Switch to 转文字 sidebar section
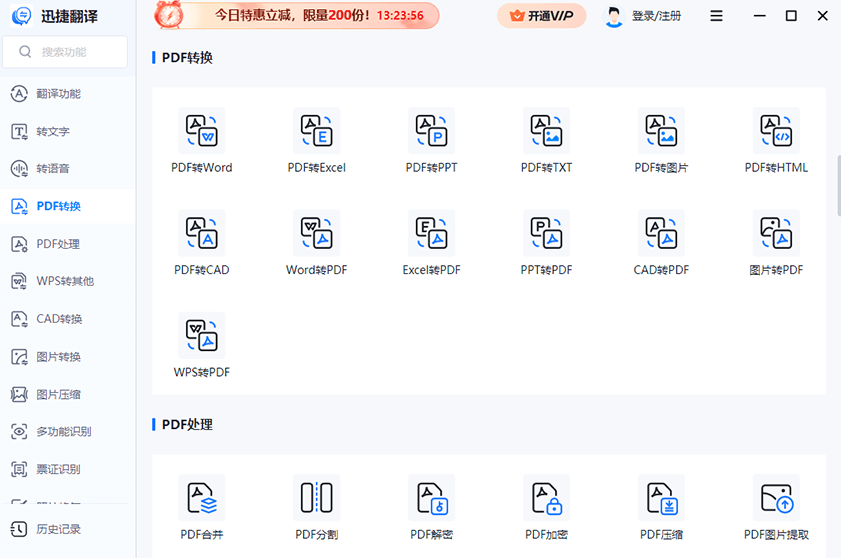This screenshot has width=841, height=558. [x=68, y=131]
